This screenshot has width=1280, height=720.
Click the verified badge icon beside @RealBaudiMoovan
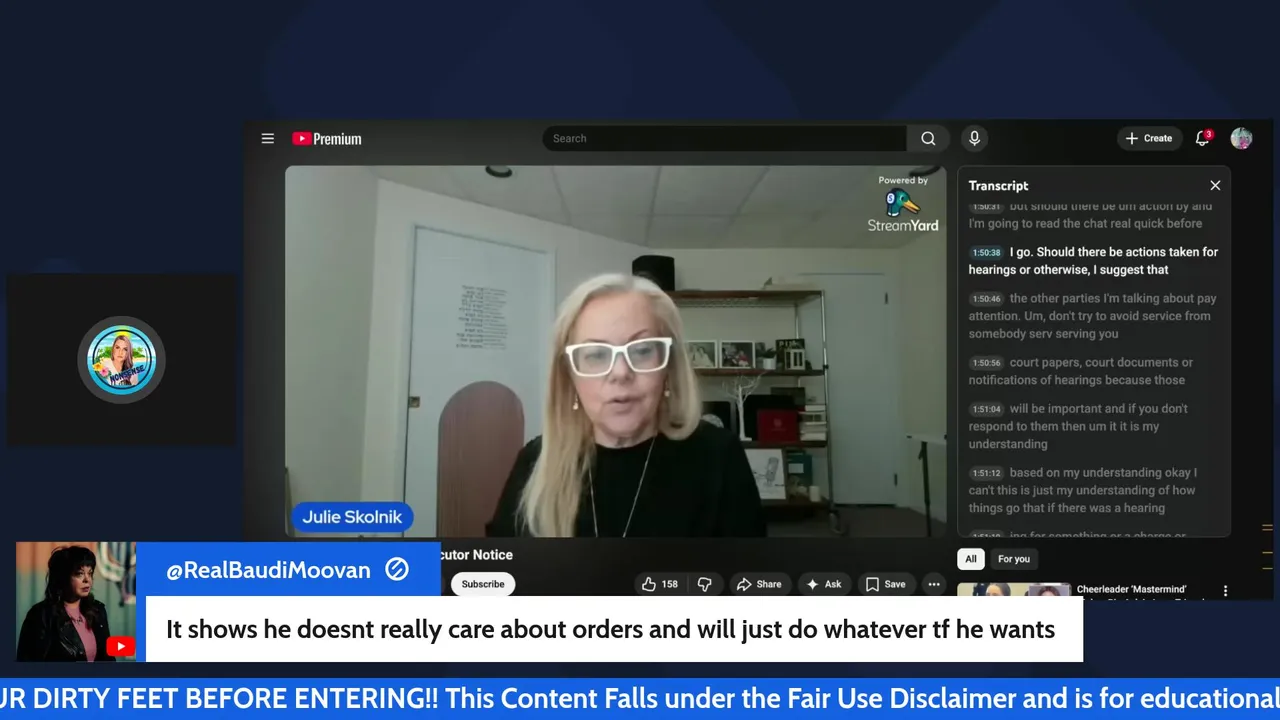pos(397,570)
